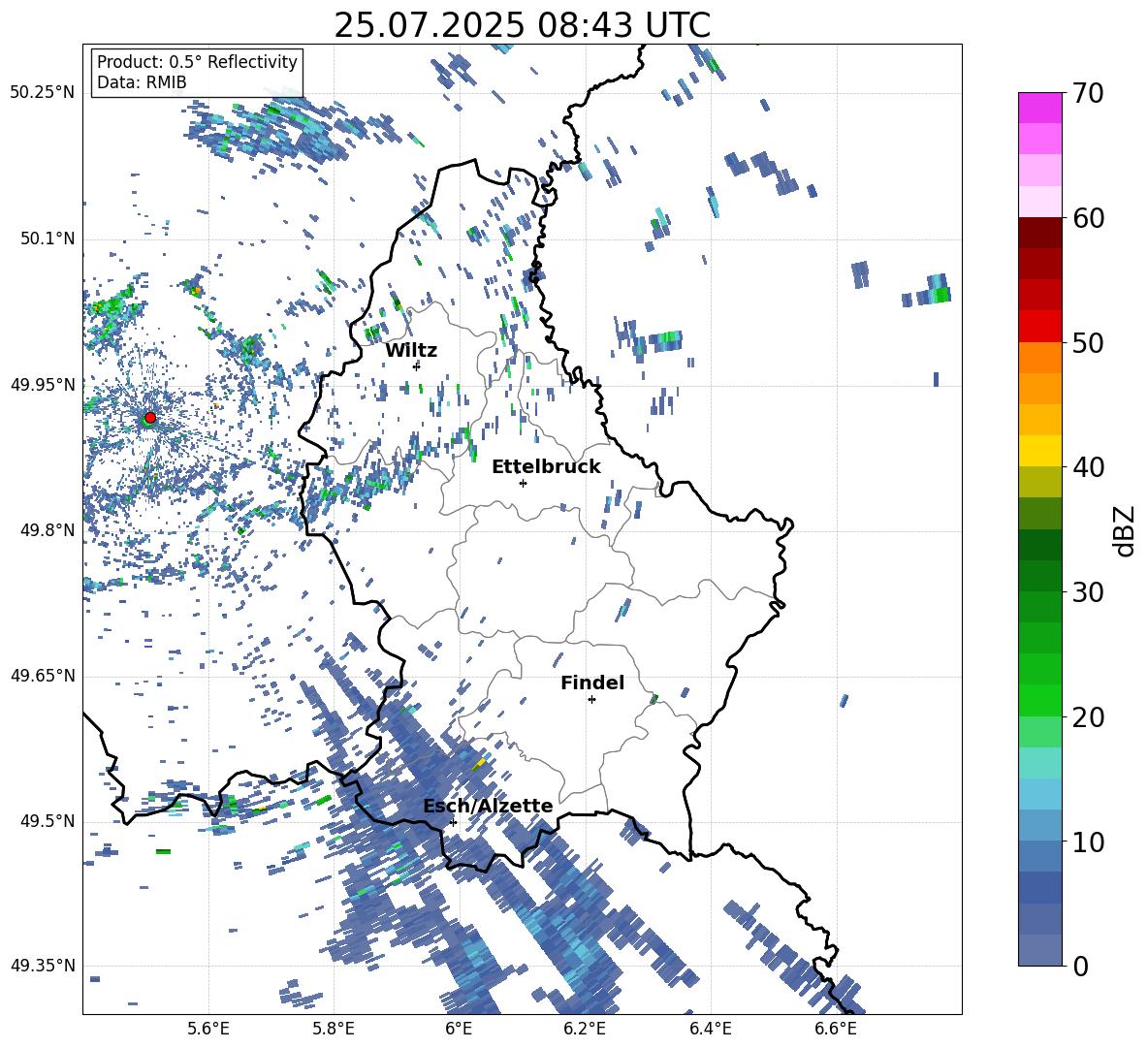This screenshot has height=1048, width=1148.
Task: Click the Findel station cross marker
Action: coord(591,700)
